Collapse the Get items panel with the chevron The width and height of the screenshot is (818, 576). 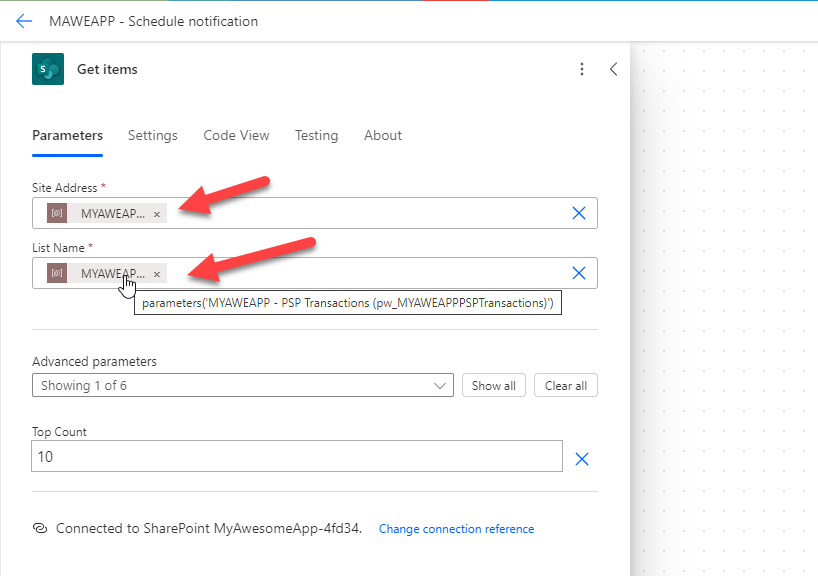tap(614, 69)
